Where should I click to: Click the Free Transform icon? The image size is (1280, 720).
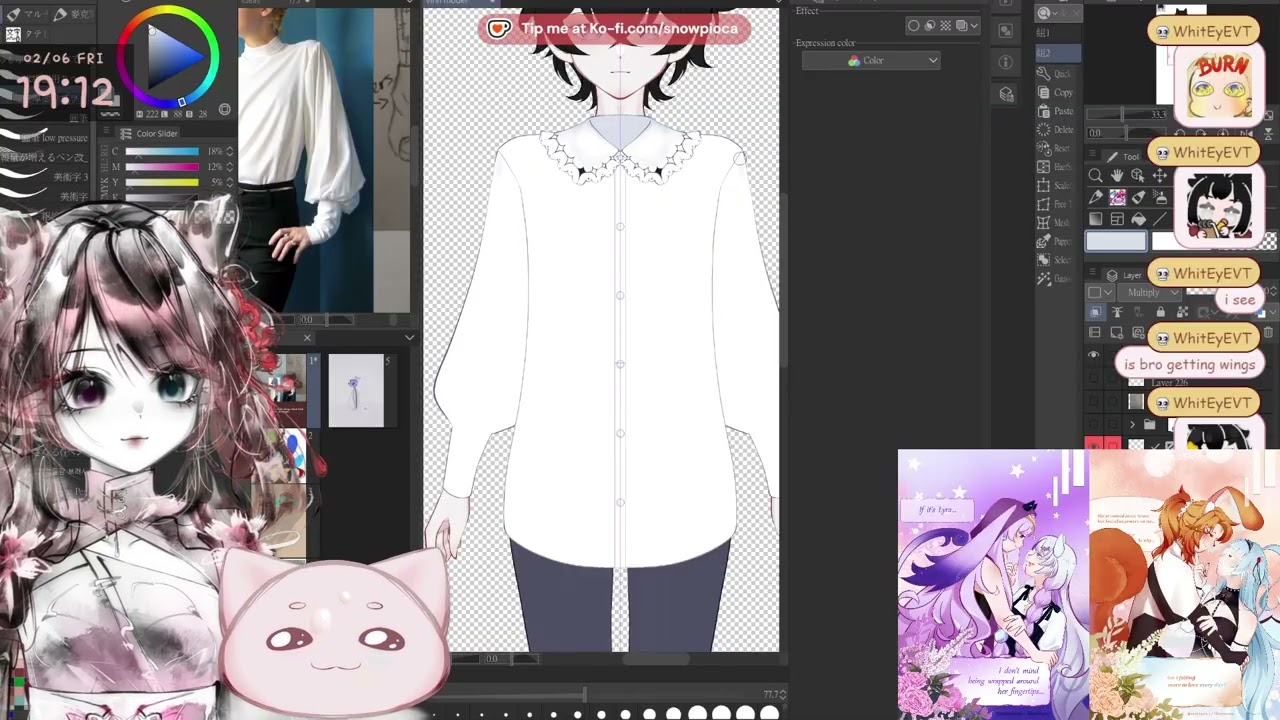click(1043, 204)
